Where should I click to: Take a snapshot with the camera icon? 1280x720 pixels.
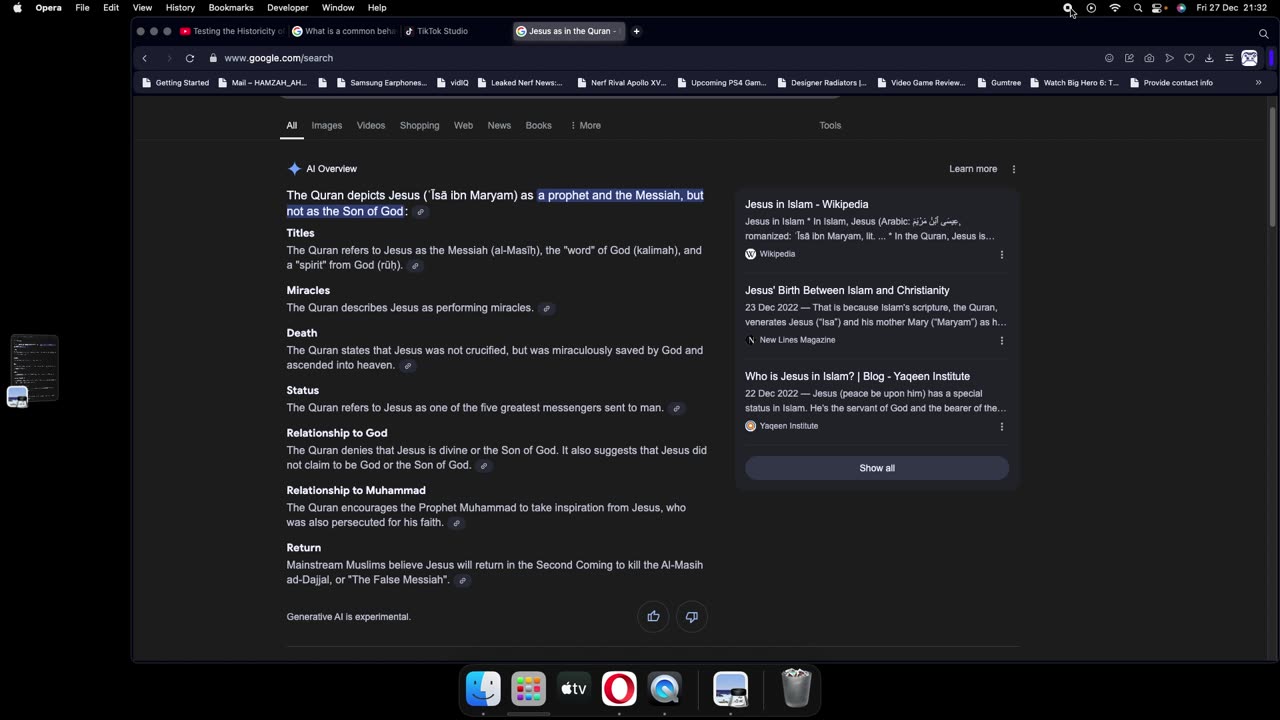1149,58
